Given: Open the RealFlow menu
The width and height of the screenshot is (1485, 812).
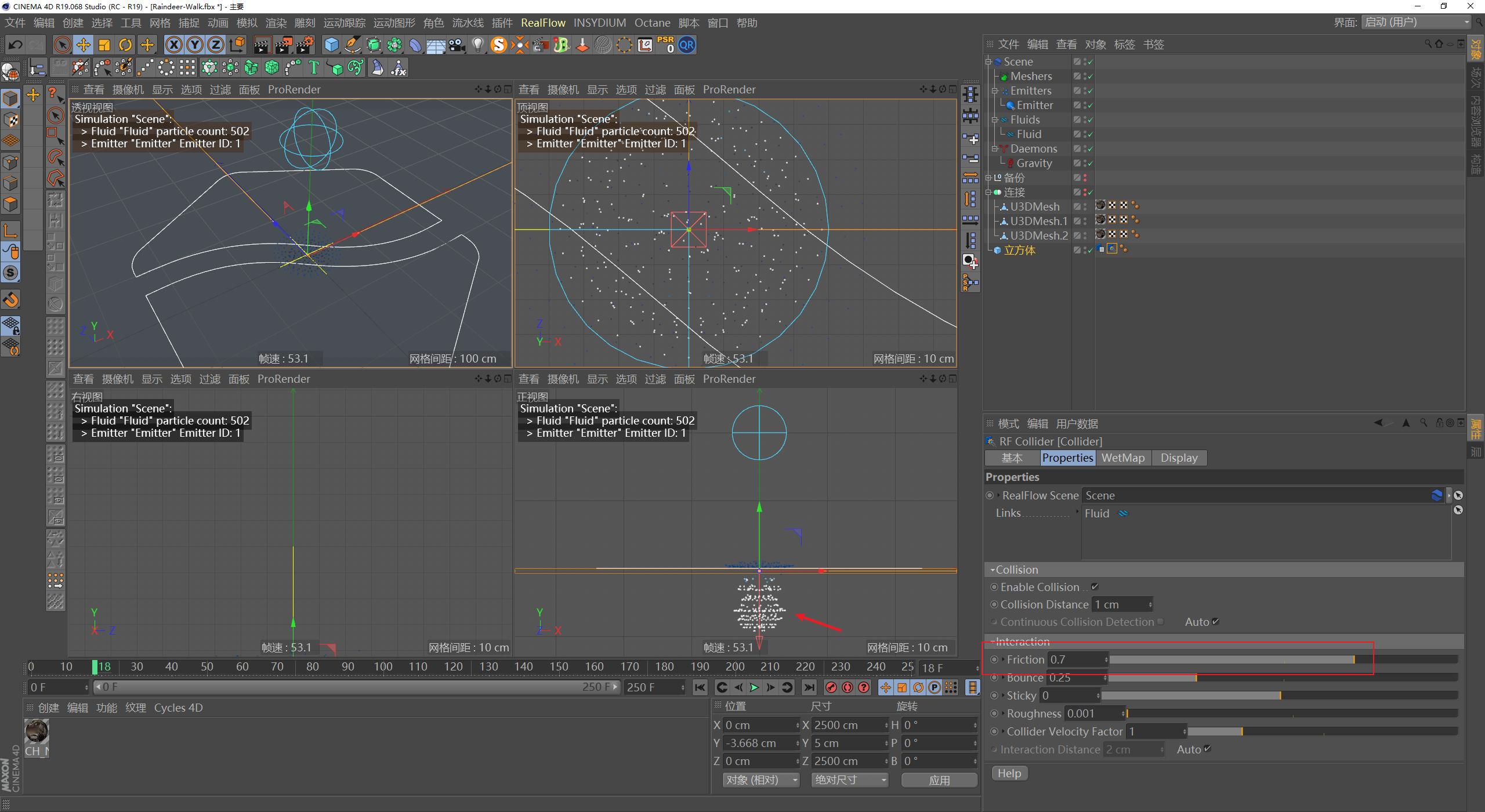Looking at the screenshot, I should click(x=543, y=23).
